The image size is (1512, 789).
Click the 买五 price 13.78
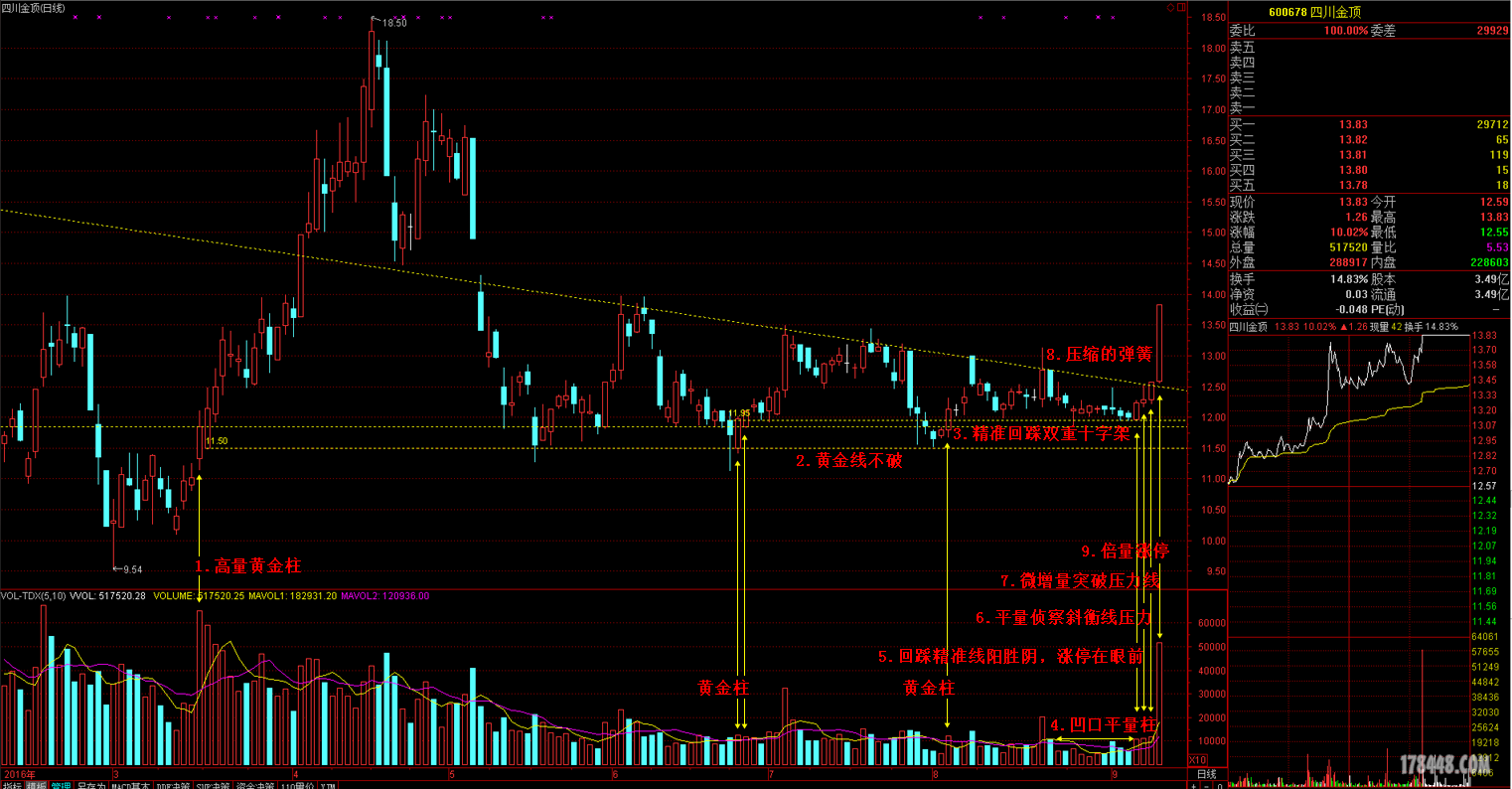1353,185
